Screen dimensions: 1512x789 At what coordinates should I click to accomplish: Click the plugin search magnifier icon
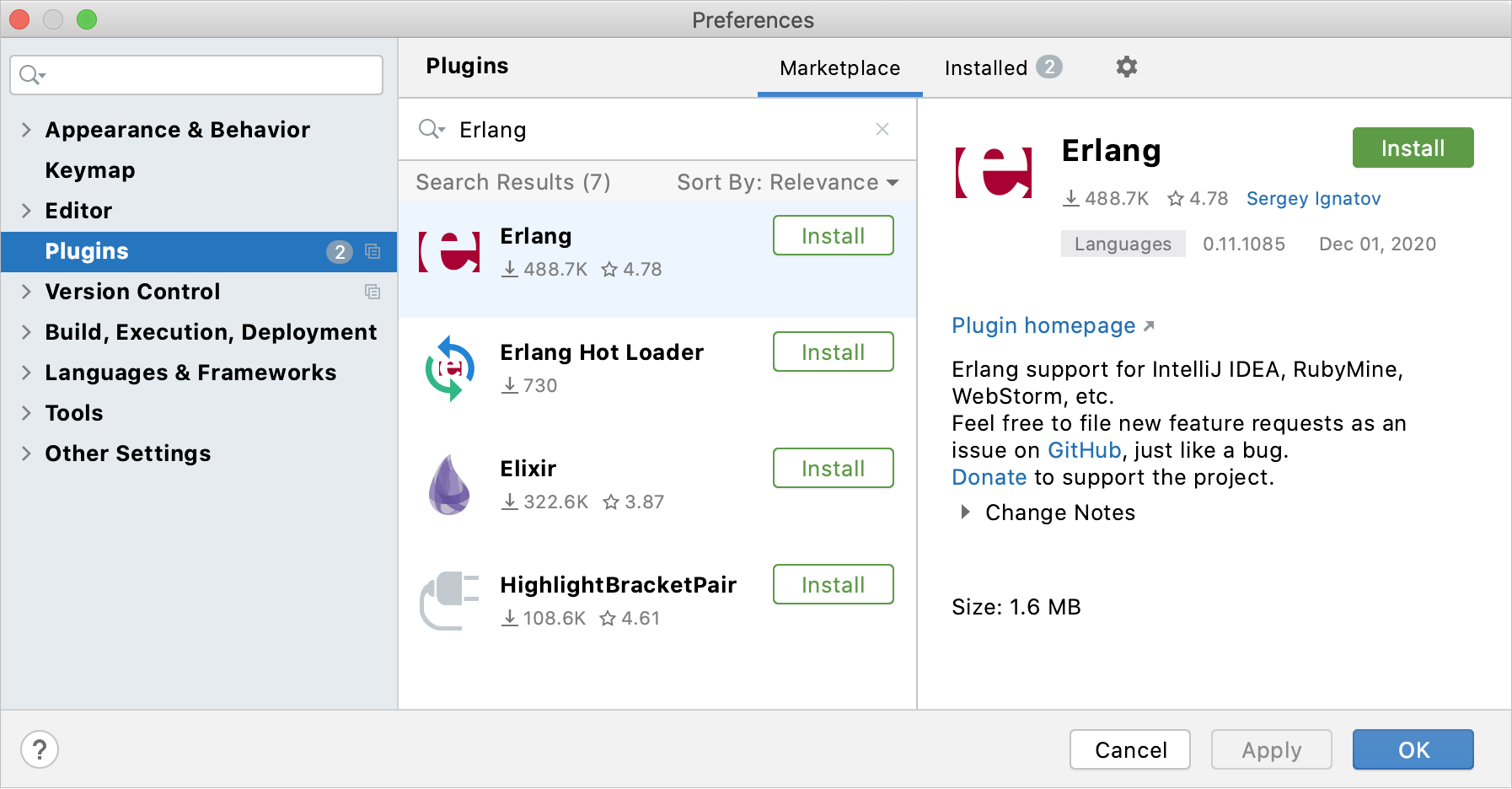431,129
